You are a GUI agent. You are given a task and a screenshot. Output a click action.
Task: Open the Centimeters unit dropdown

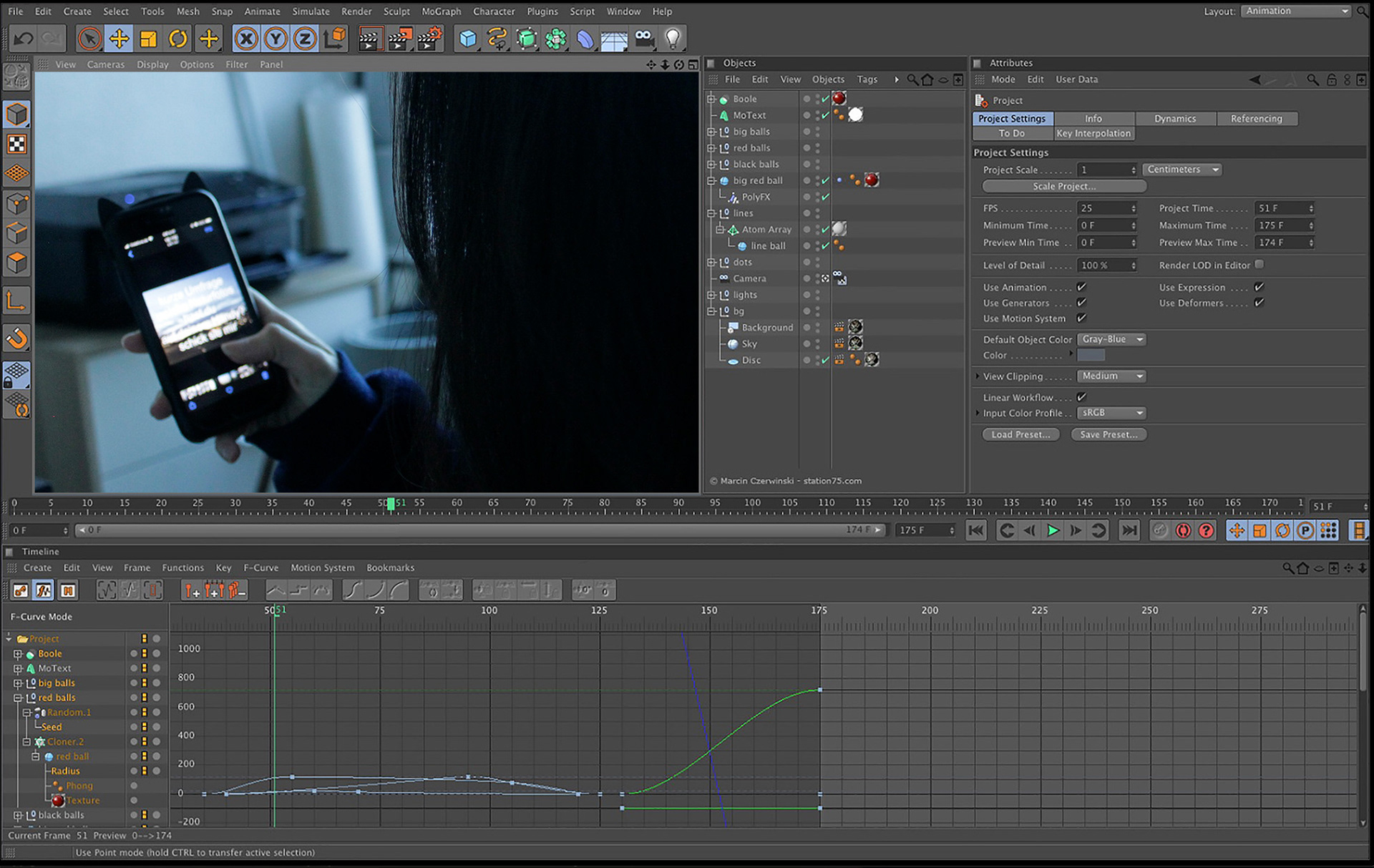[1181, 170]
